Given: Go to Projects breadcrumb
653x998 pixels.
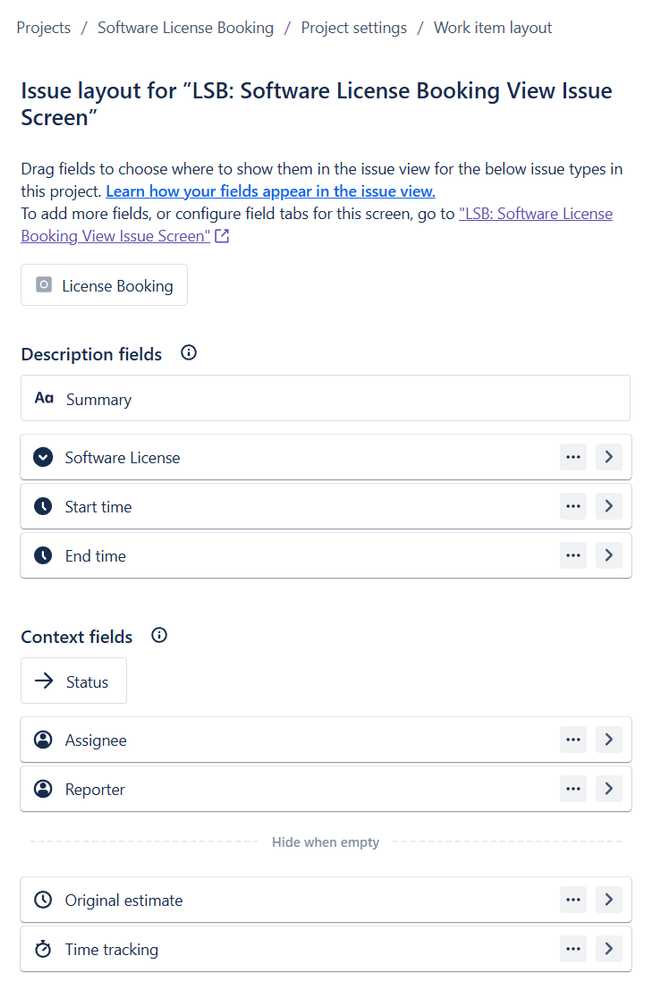Looking at the screenshot, I should point(43,28).
